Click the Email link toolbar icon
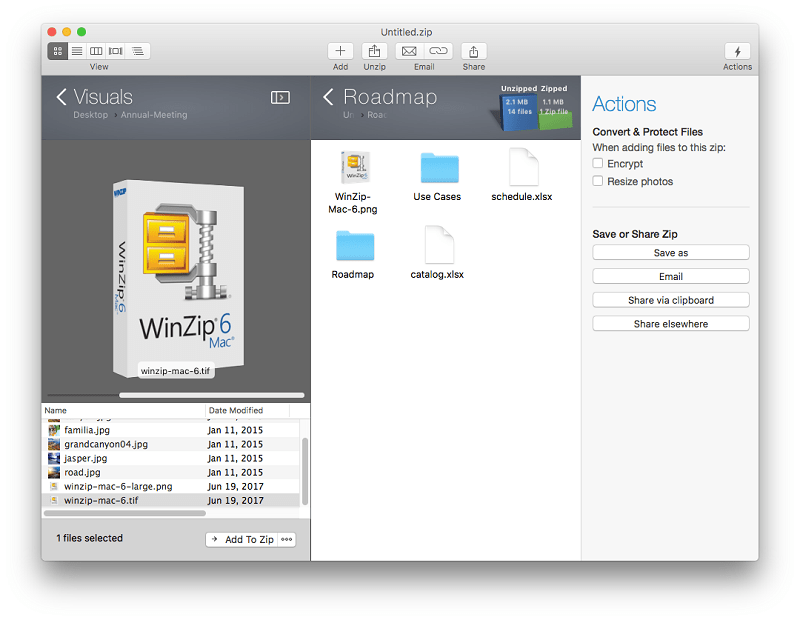This screenshot has width=800, height=620. tap(438, 51)
